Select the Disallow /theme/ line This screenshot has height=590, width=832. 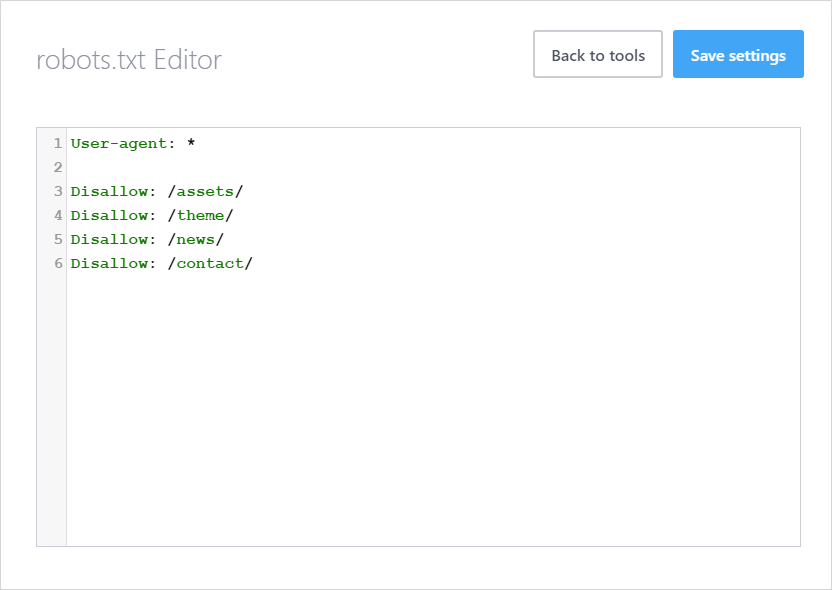155,215
